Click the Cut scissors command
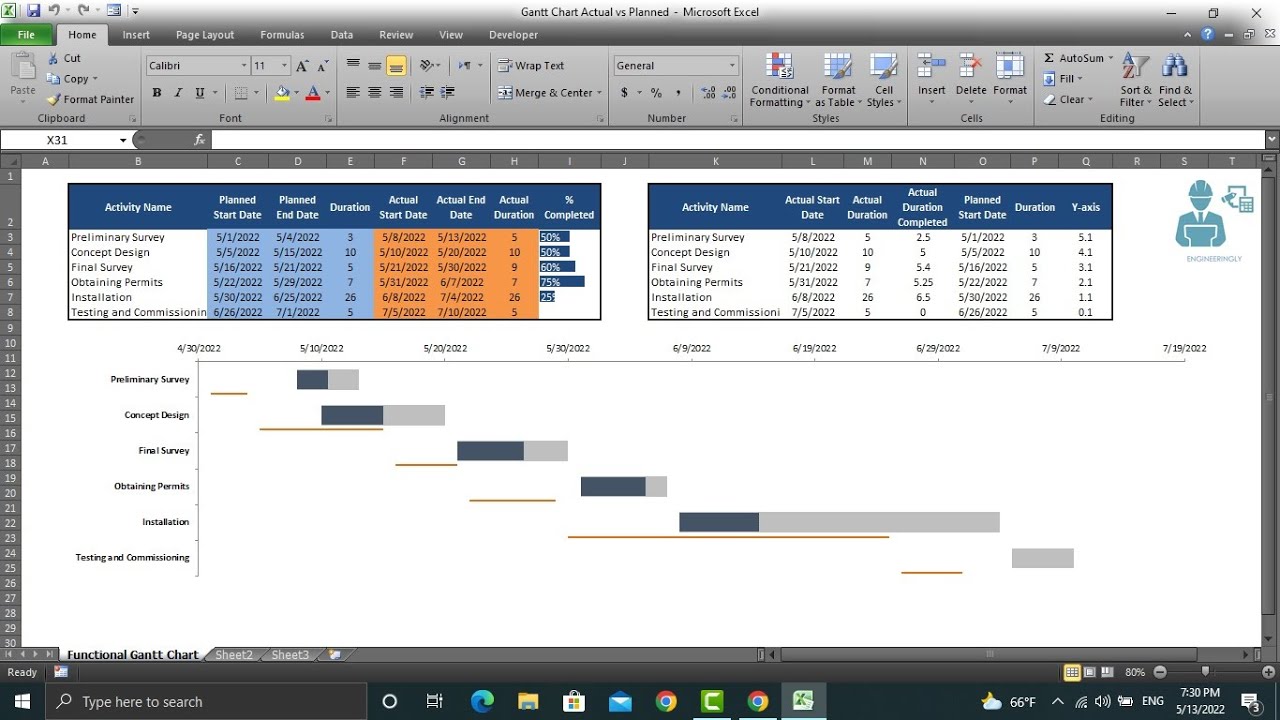Viewport: 1280px width, 720px height. (x=64, y=58)
